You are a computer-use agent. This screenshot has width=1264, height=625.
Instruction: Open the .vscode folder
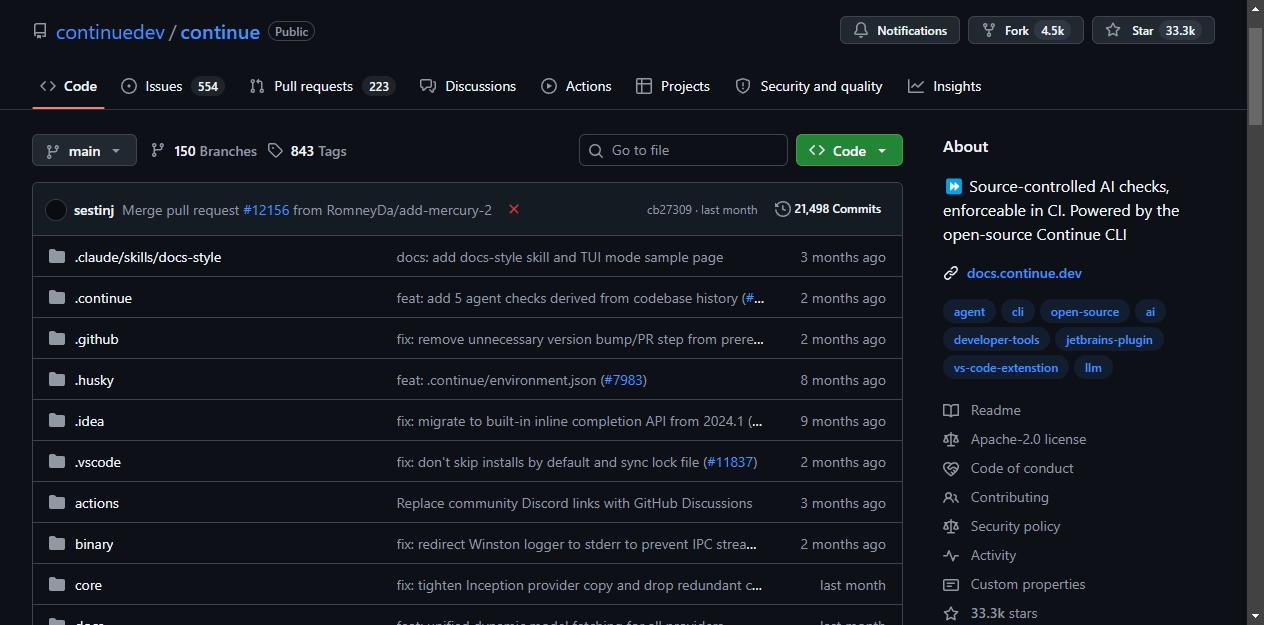98,462
